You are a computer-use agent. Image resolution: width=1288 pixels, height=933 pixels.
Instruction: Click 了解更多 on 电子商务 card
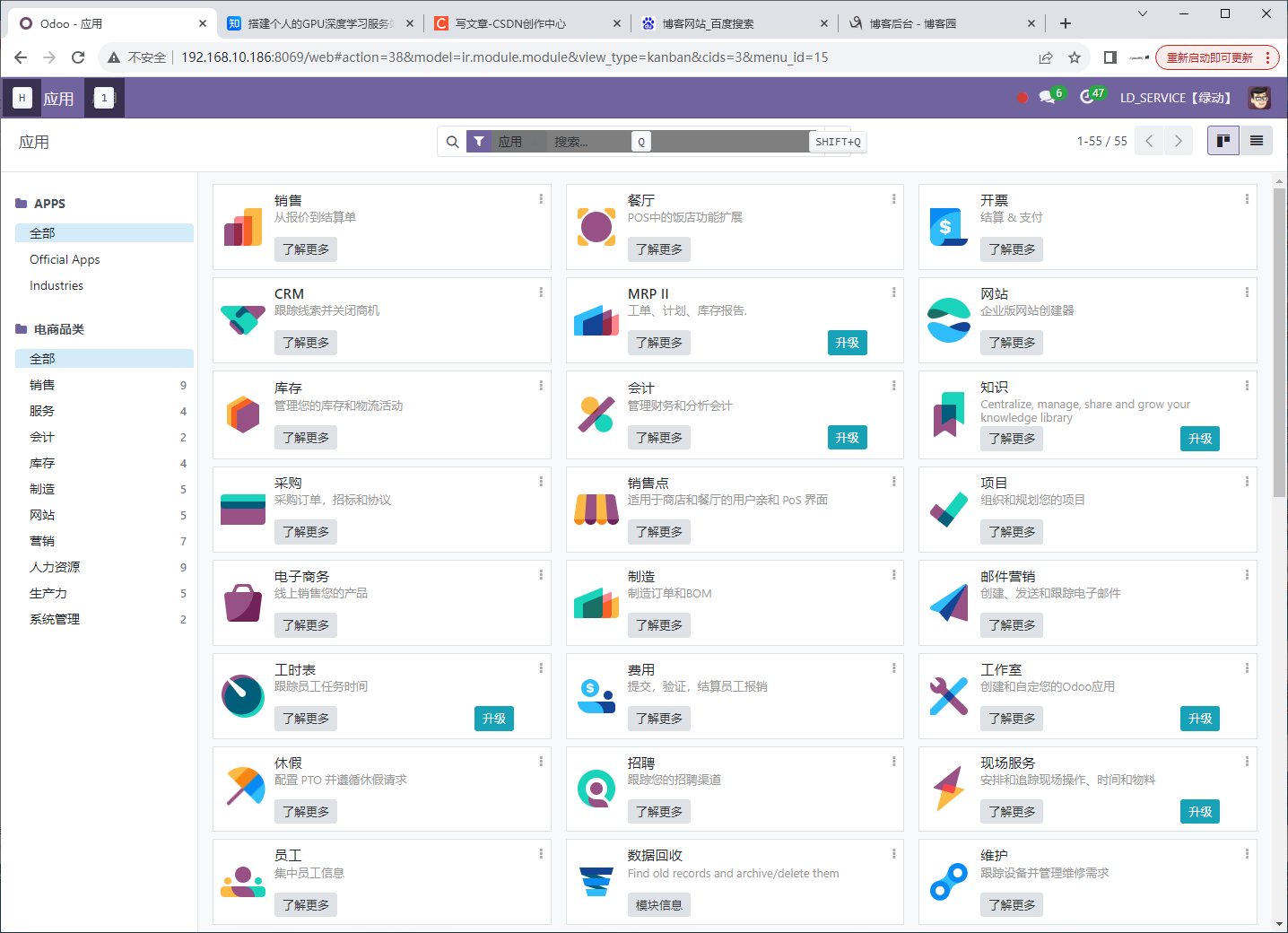click(x=306, y=625)
